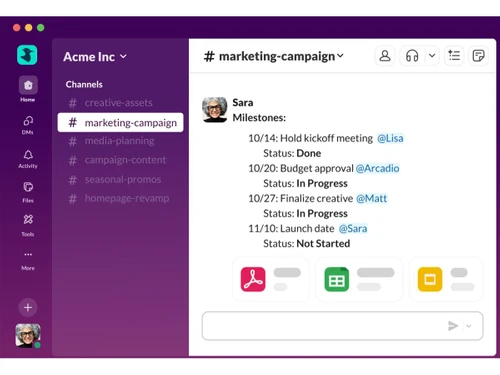Screen dimensions: 500x375
Task: Maximize window with green button
Action: pos(41,28)
